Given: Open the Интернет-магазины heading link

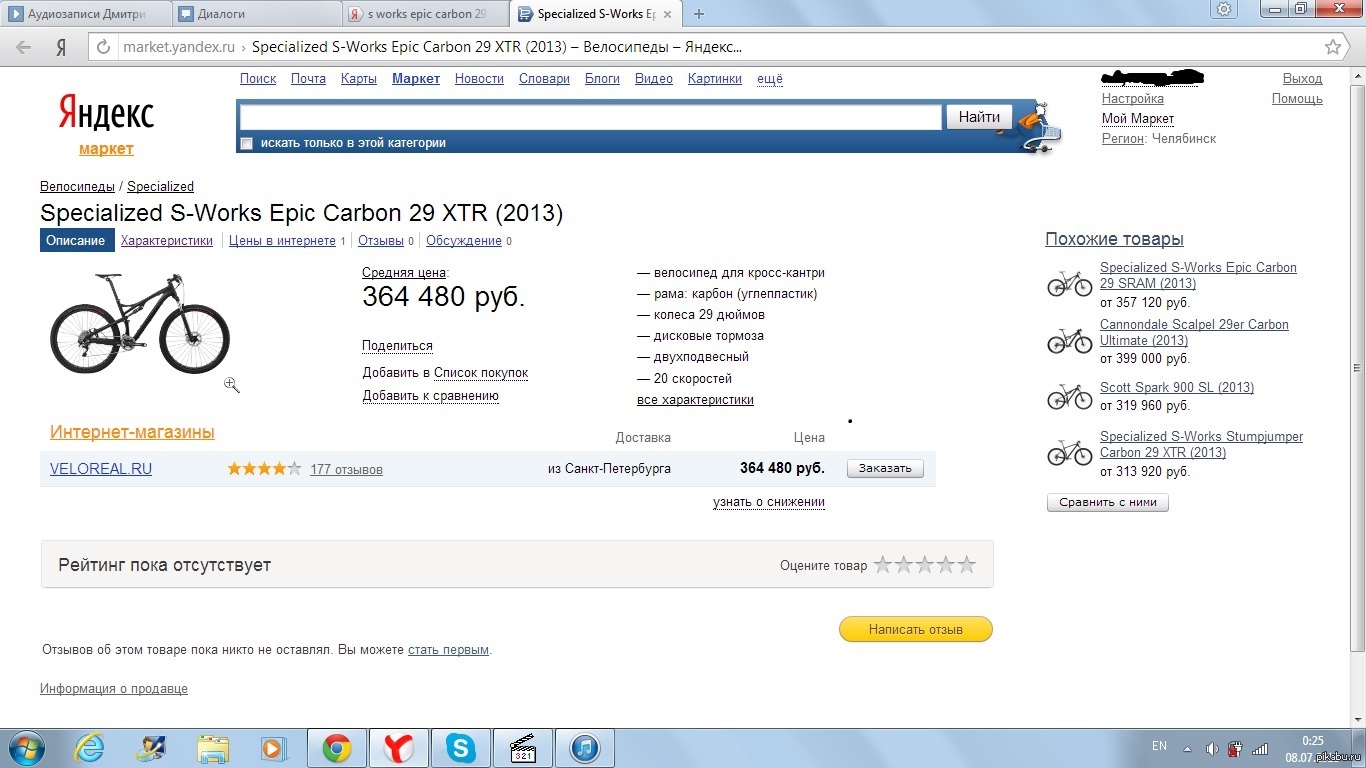Looking at the screenshot, I should [132, 433].
